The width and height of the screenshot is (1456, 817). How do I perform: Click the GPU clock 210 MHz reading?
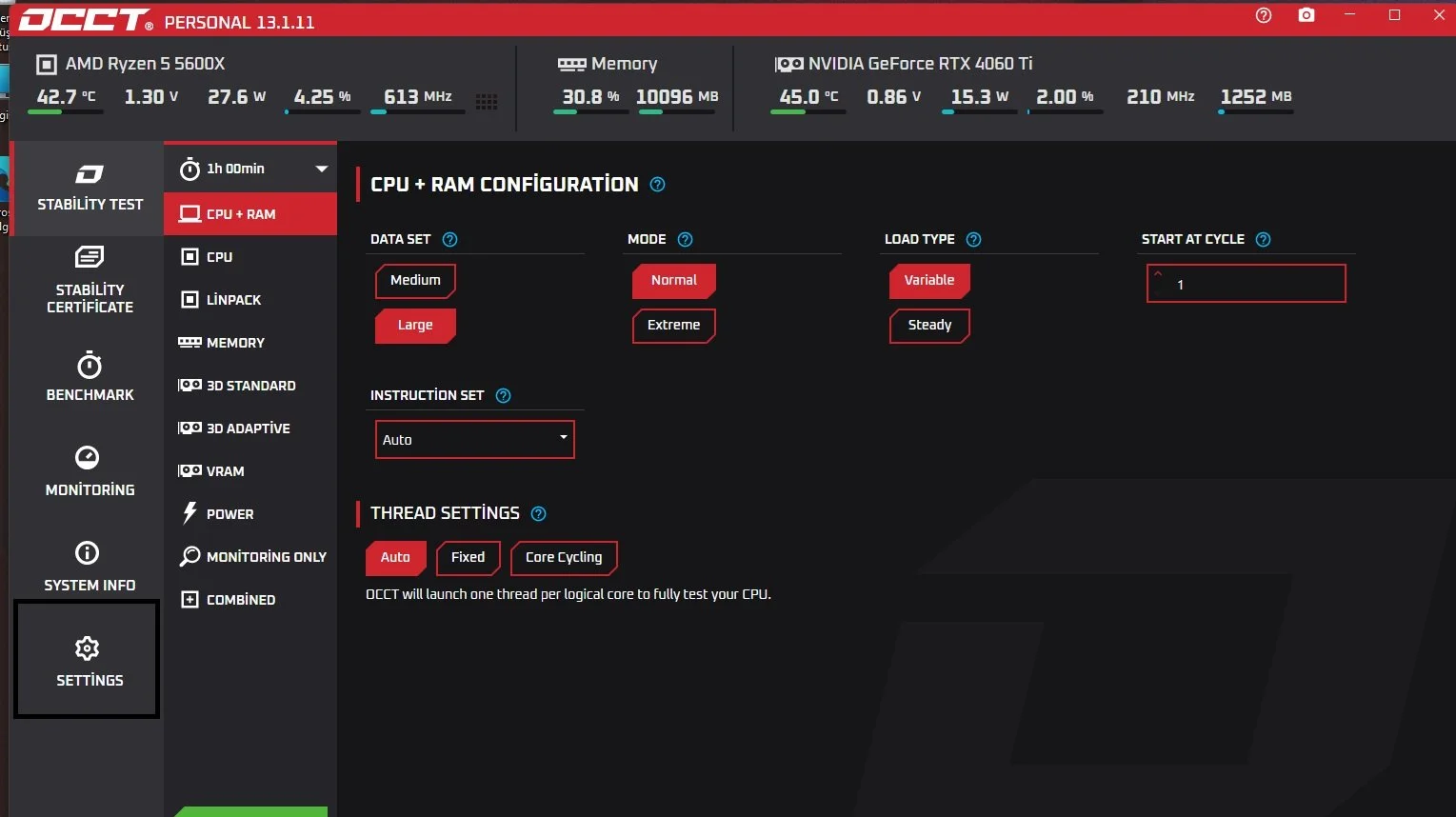1161,97
